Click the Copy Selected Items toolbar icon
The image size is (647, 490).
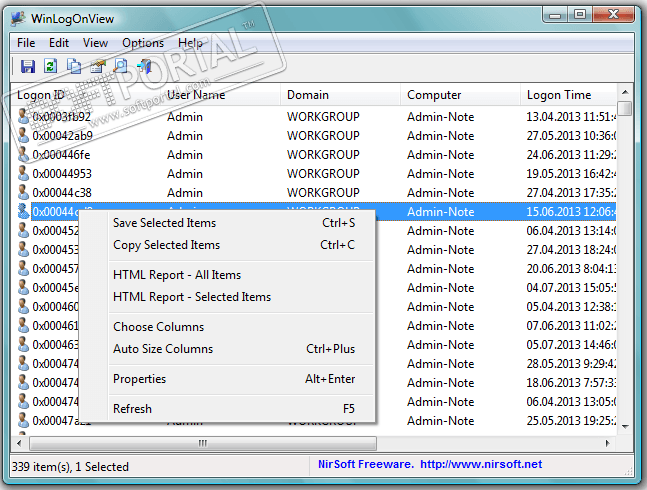[x=74, y=66]
